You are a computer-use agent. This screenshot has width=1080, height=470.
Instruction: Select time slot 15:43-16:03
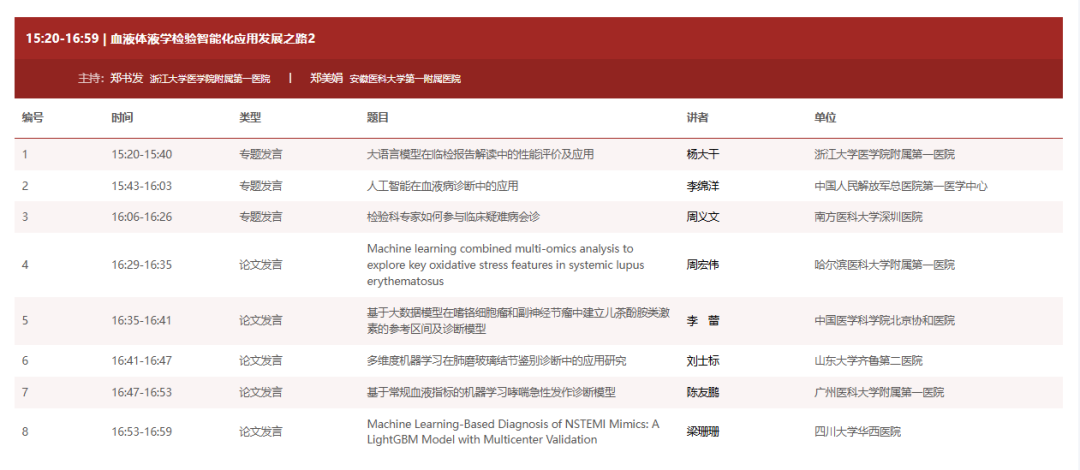point(142,186)
